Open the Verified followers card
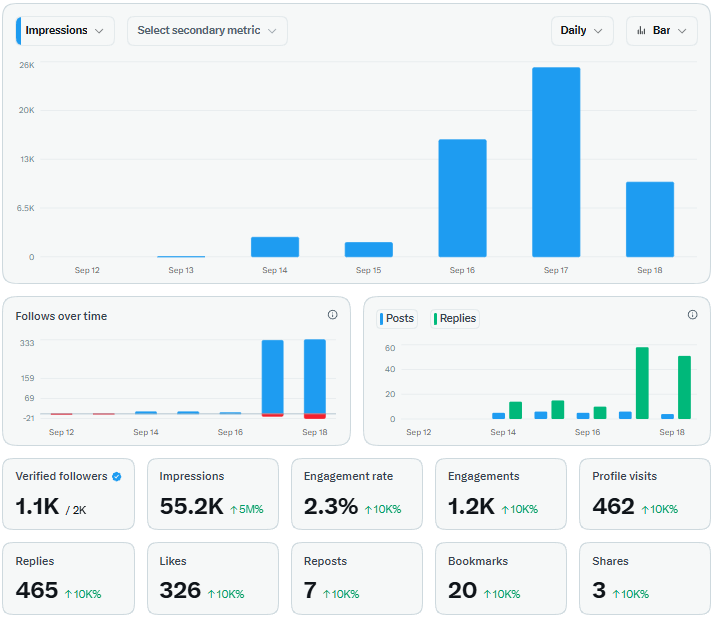The height and width of the screenshot is (620, 717). click(x=69, y=494)
